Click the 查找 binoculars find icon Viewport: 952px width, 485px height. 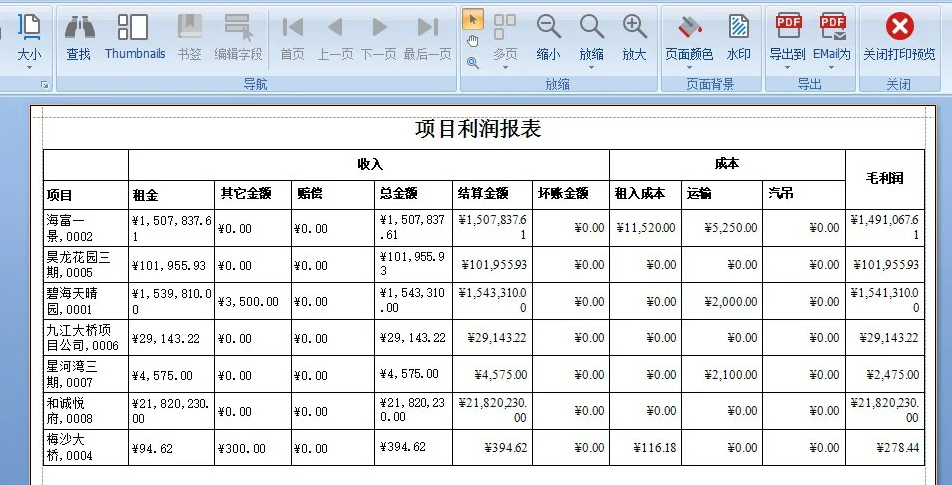(x=78, y=35)
